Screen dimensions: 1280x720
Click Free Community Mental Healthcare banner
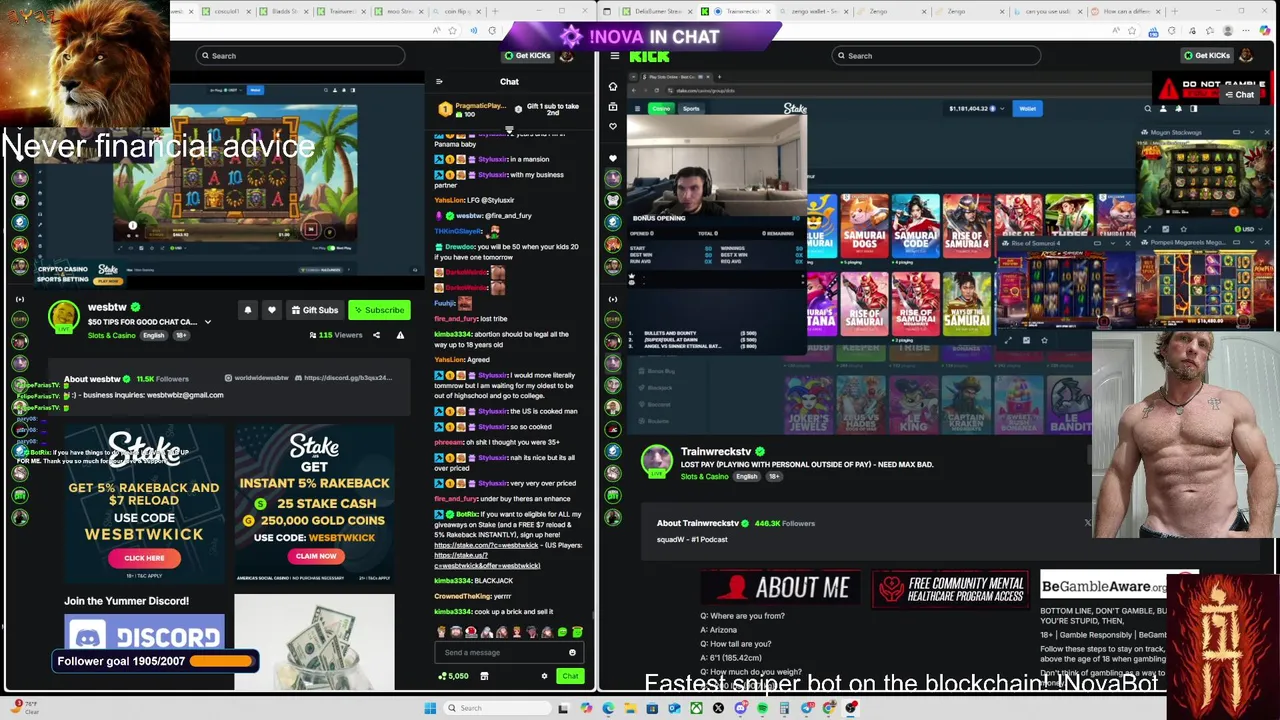tap(950, 589)
